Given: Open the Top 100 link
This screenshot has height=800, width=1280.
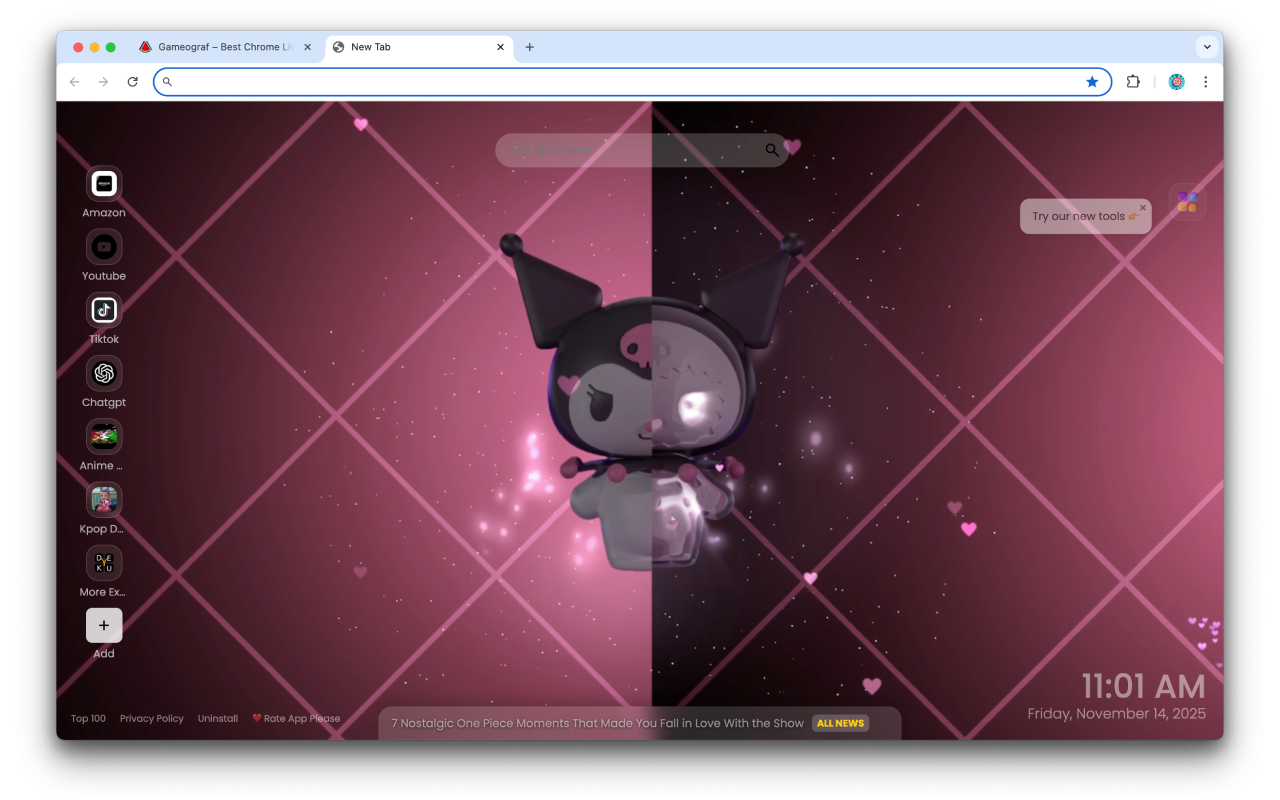Looking at the screenshot, I should (x=88, y=718).
